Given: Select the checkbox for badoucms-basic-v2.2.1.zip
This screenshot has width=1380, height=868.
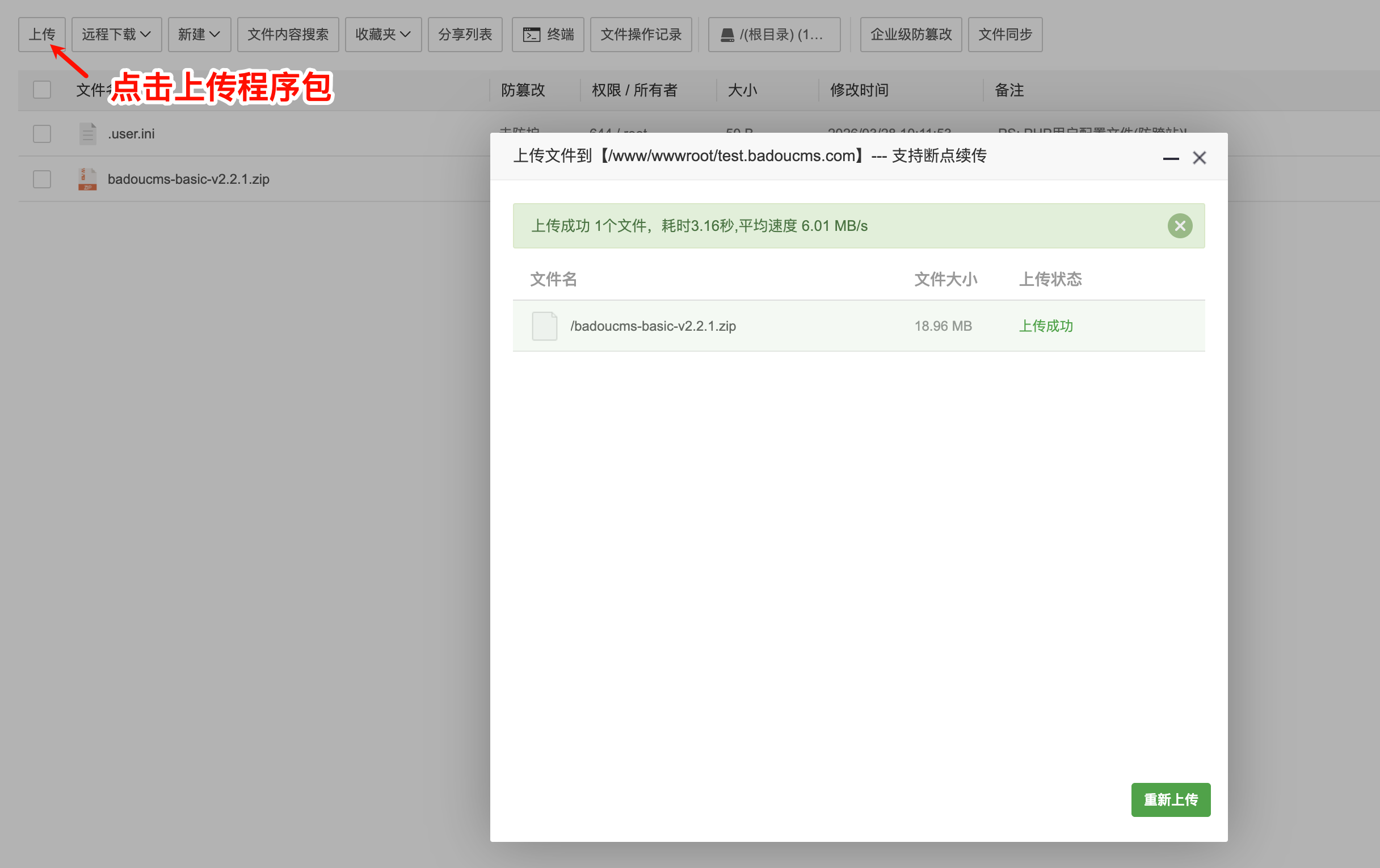Looking at the screenshot, I should [41, 179].
